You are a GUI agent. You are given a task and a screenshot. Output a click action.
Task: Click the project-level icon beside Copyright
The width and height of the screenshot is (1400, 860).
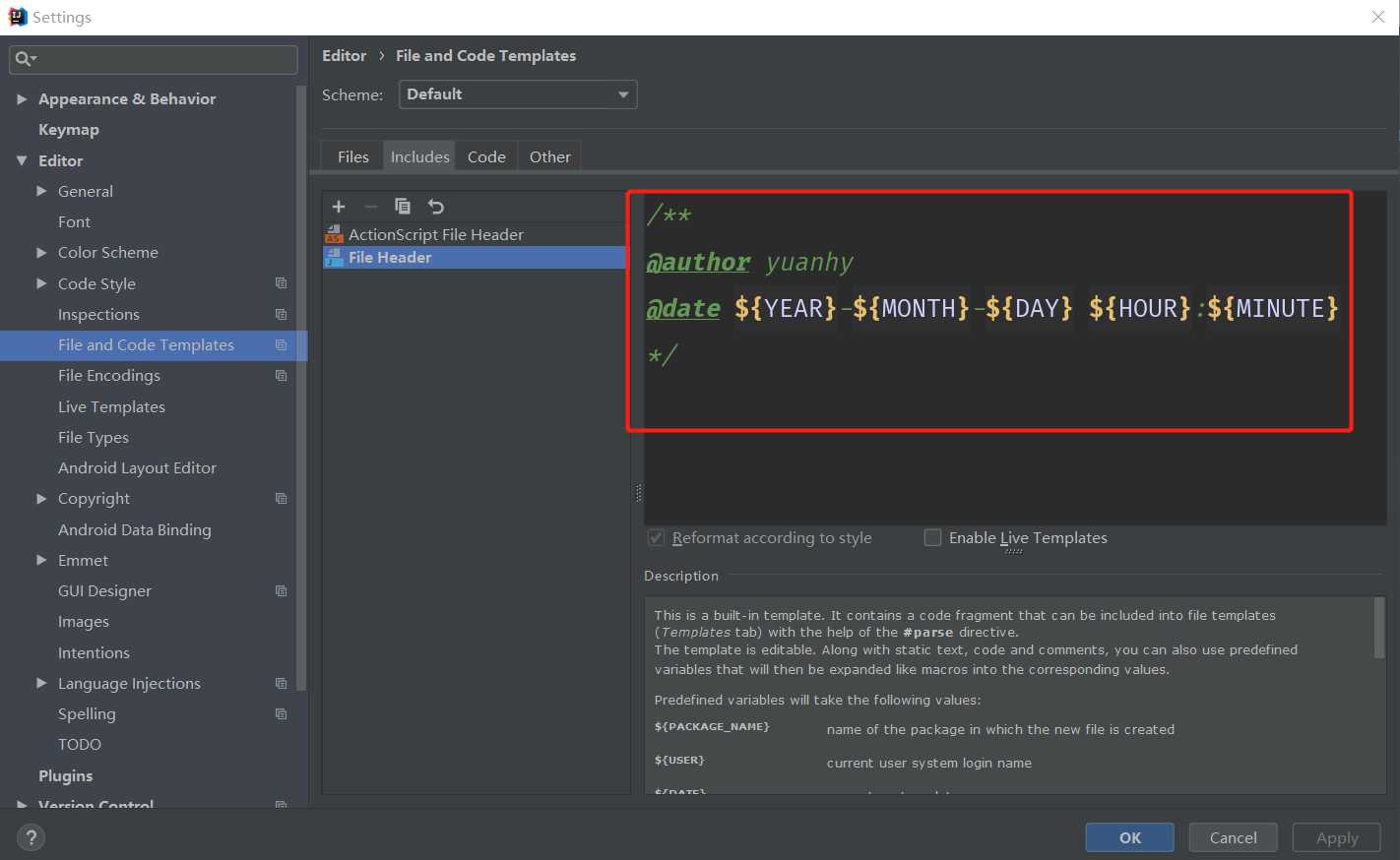[x=282, y=499]
